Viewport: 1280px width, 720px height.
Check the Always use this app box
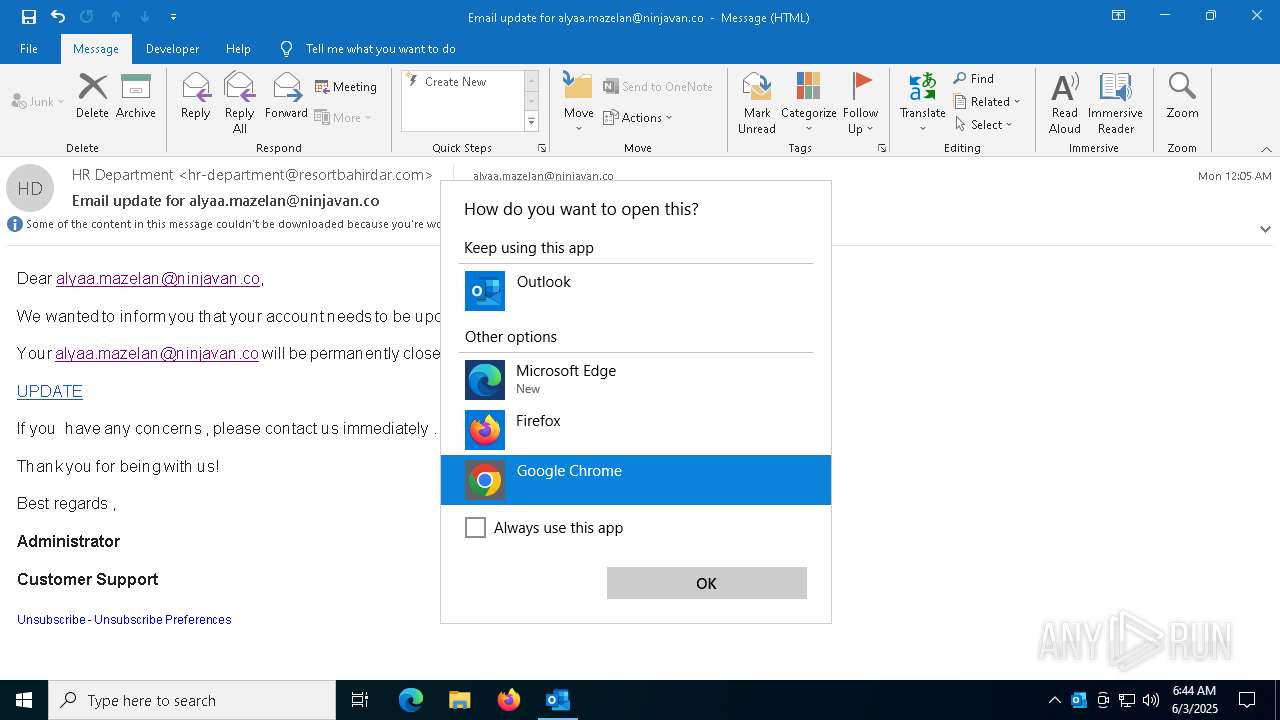(475, 527)
